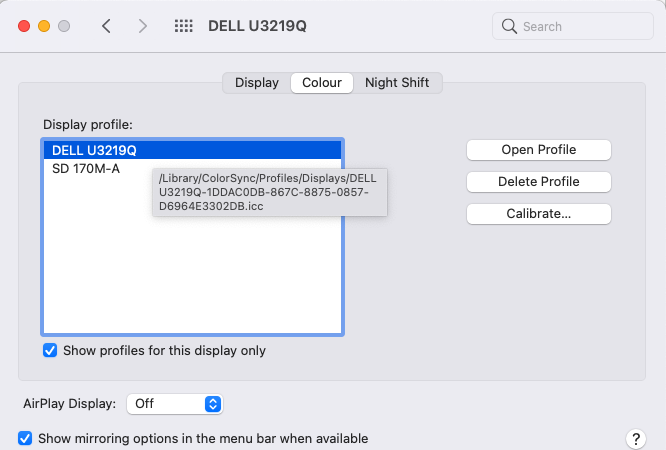Open the help question mark button
Screen dimensions: 666x450
635,439
